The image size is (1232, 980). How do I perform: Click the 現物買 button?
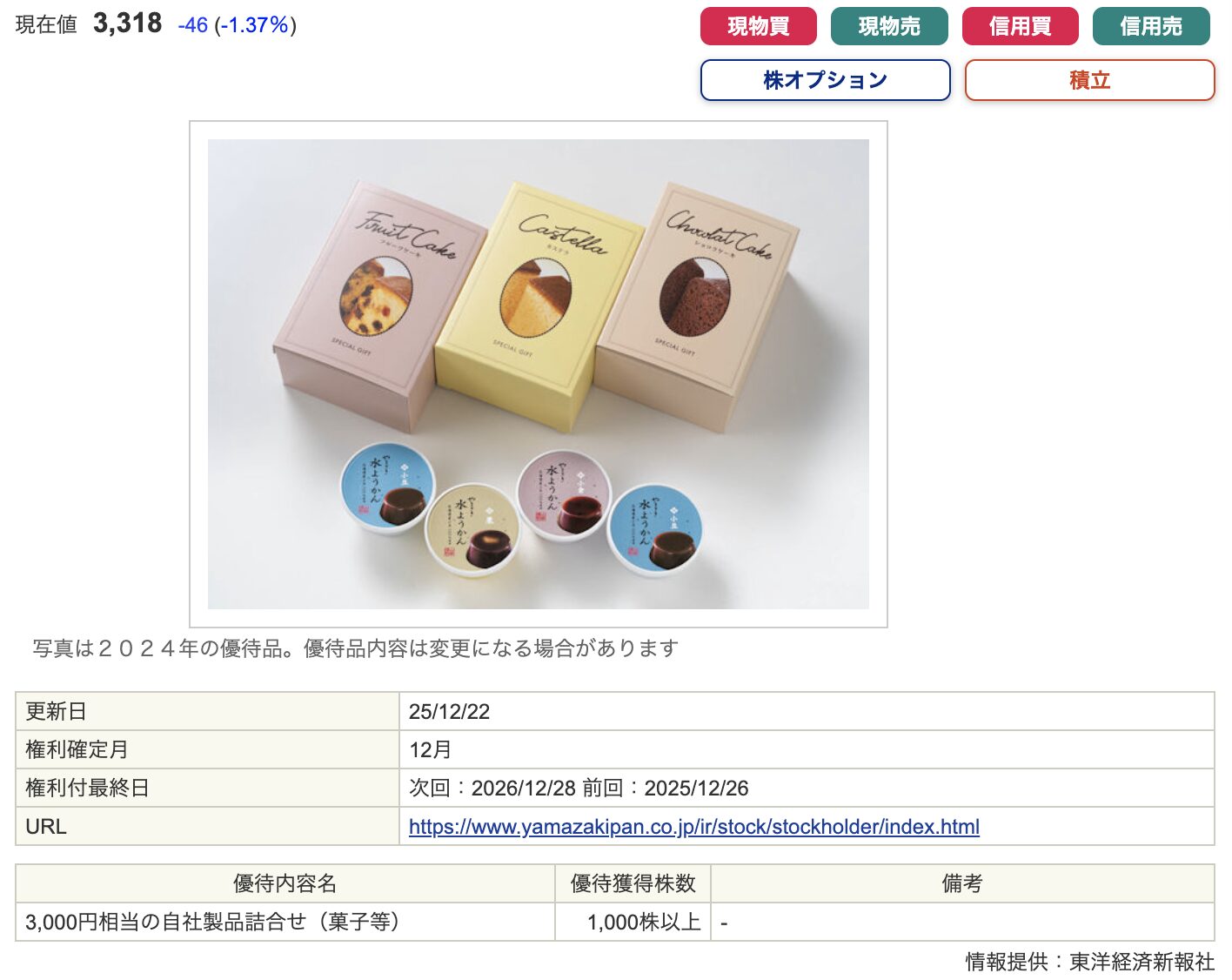[x=758, y=26]
